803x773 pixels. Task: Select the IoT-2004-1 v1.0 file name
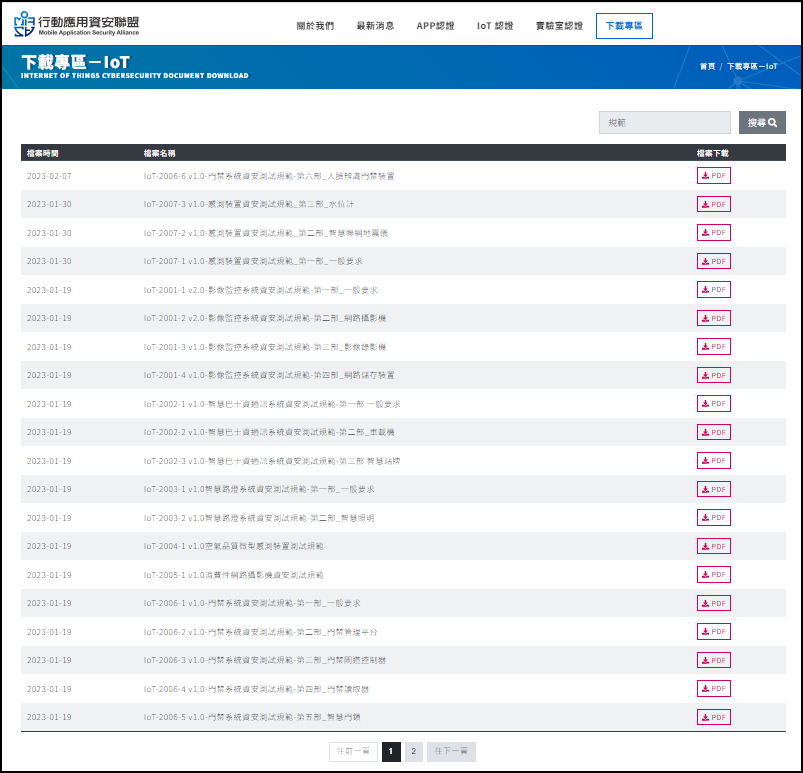tap(234, 546)
